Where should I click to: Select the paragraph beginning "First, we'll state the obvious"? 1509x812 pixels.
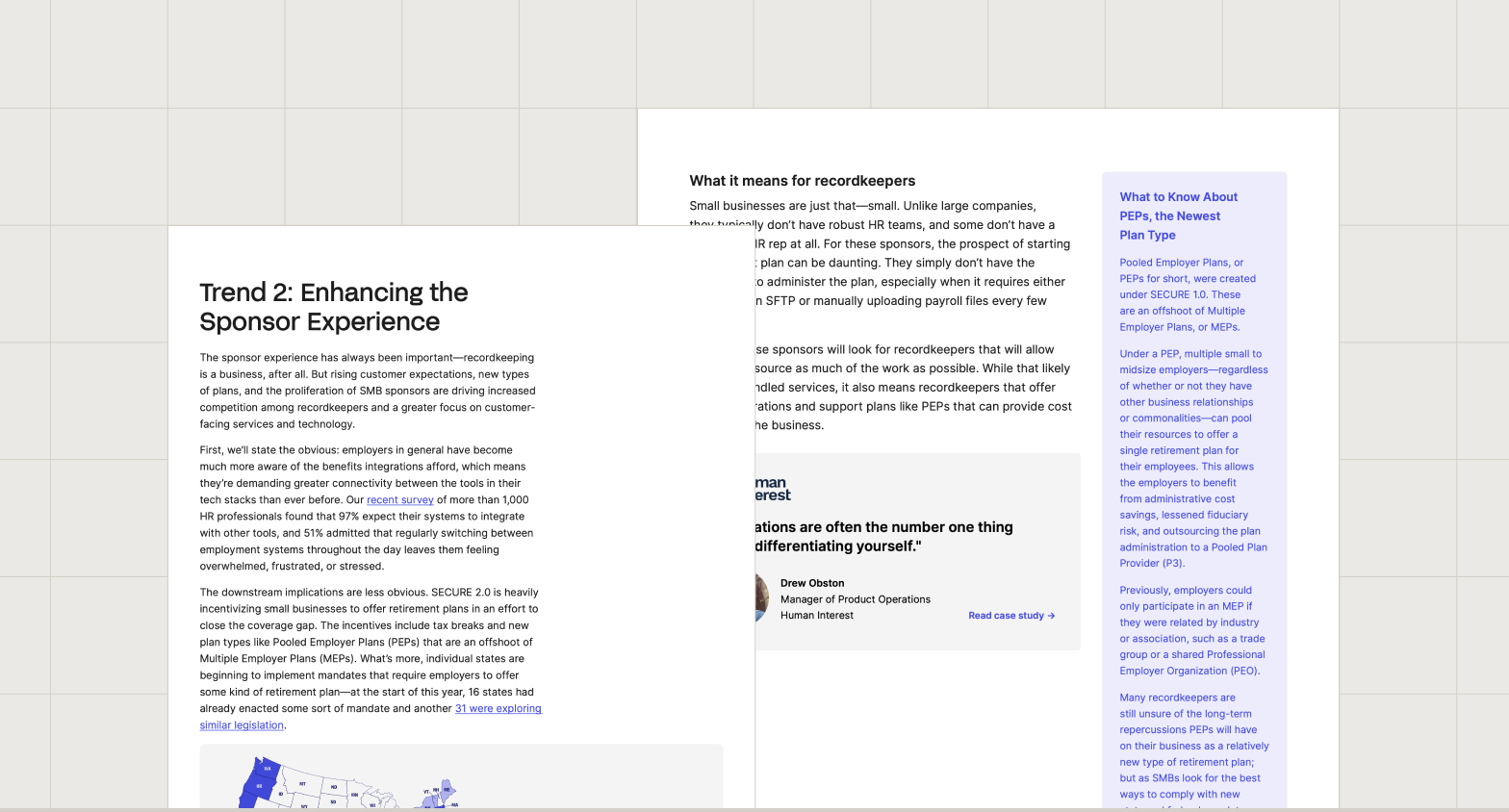(367, 508)
